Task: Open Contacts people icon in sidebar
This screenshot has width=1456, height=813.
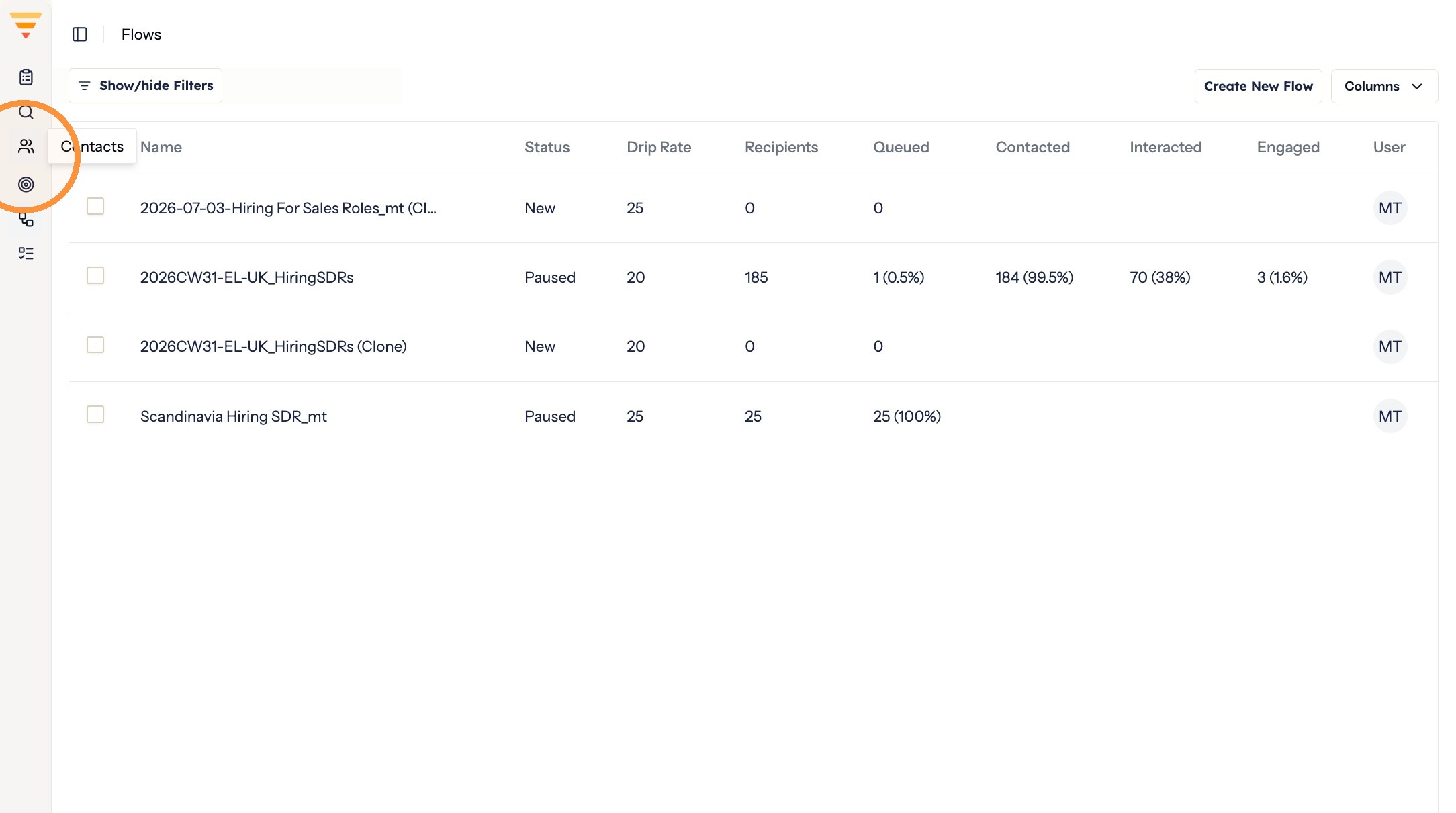Action: (26, 146)
